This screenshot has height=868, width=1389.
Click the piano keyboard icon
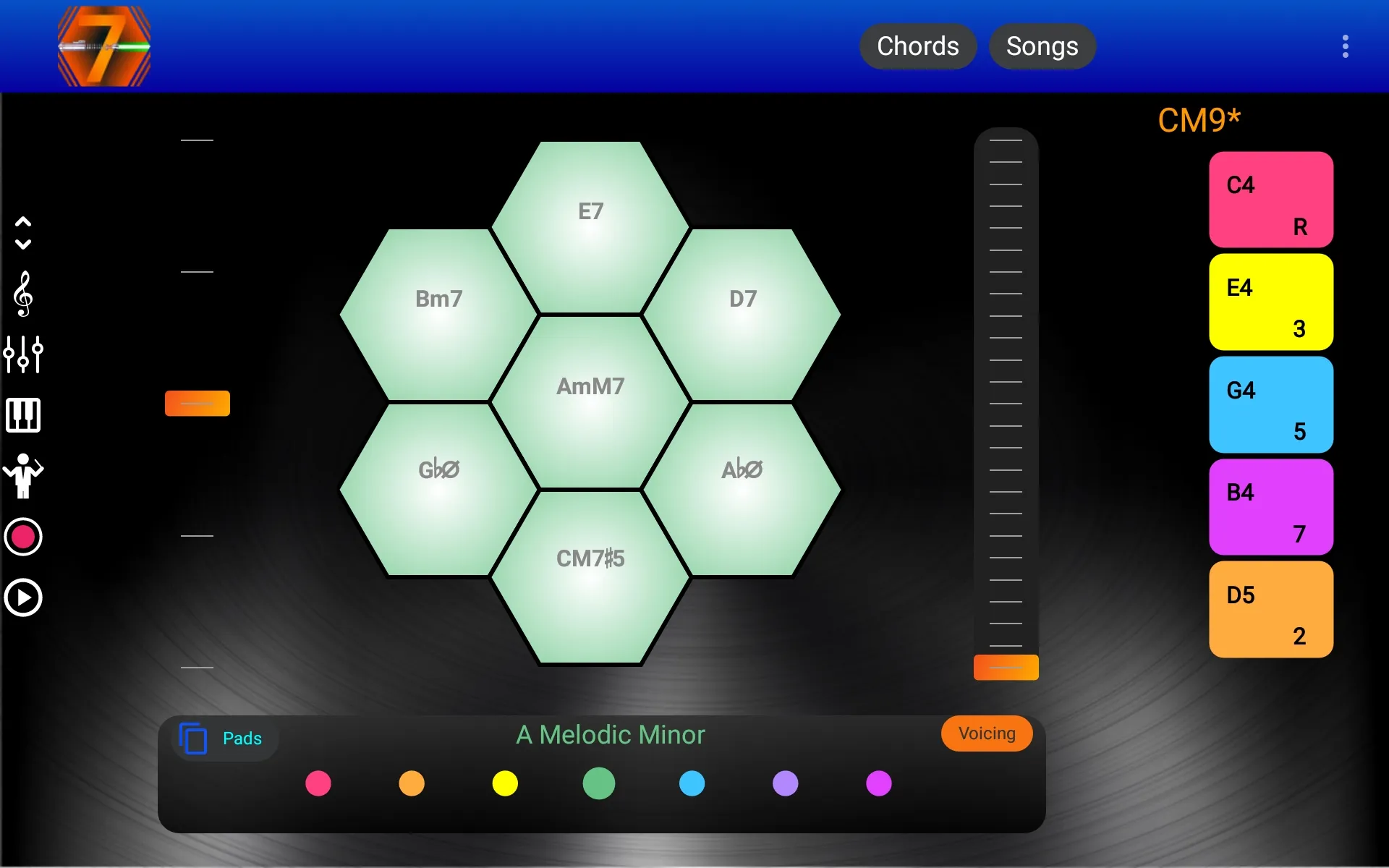(x=25, y=415)
